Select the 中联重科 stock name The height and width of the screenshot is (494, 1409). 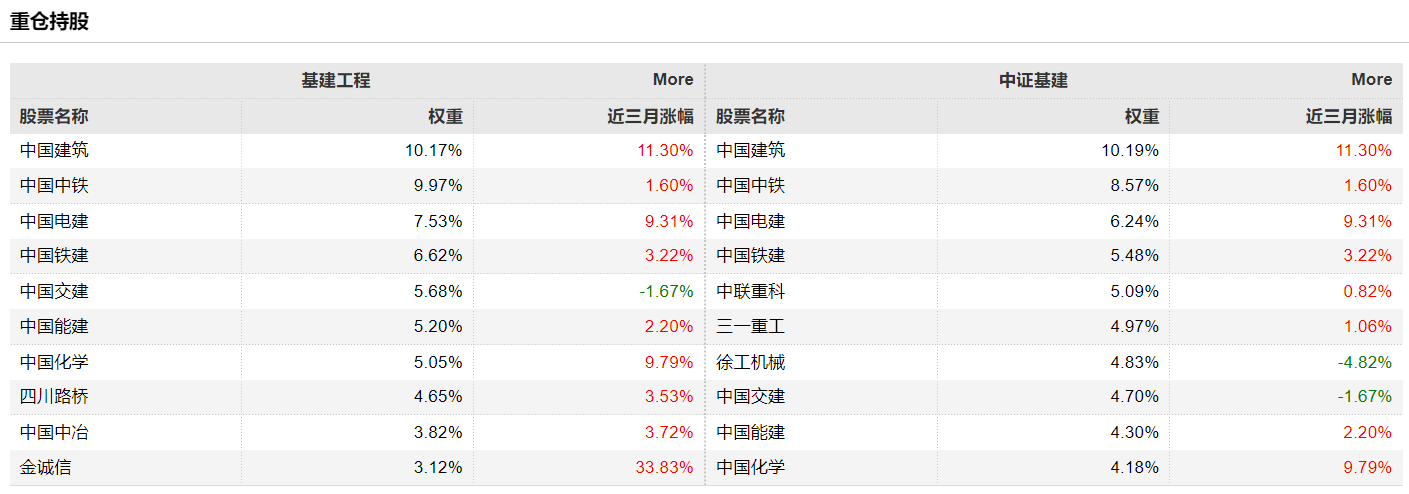point(751,291)
